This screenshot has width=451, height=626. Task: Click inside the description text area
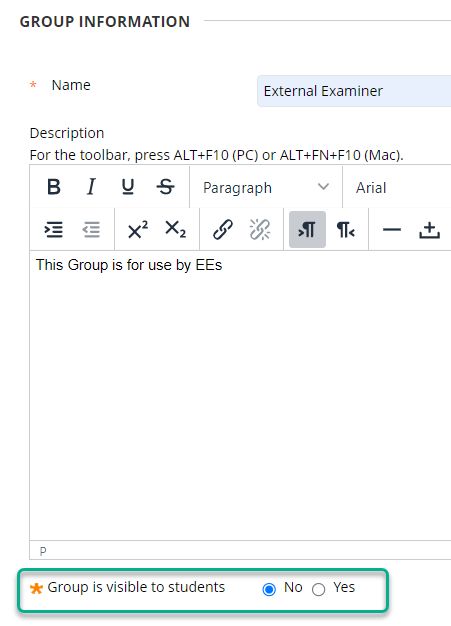point(240,395)
